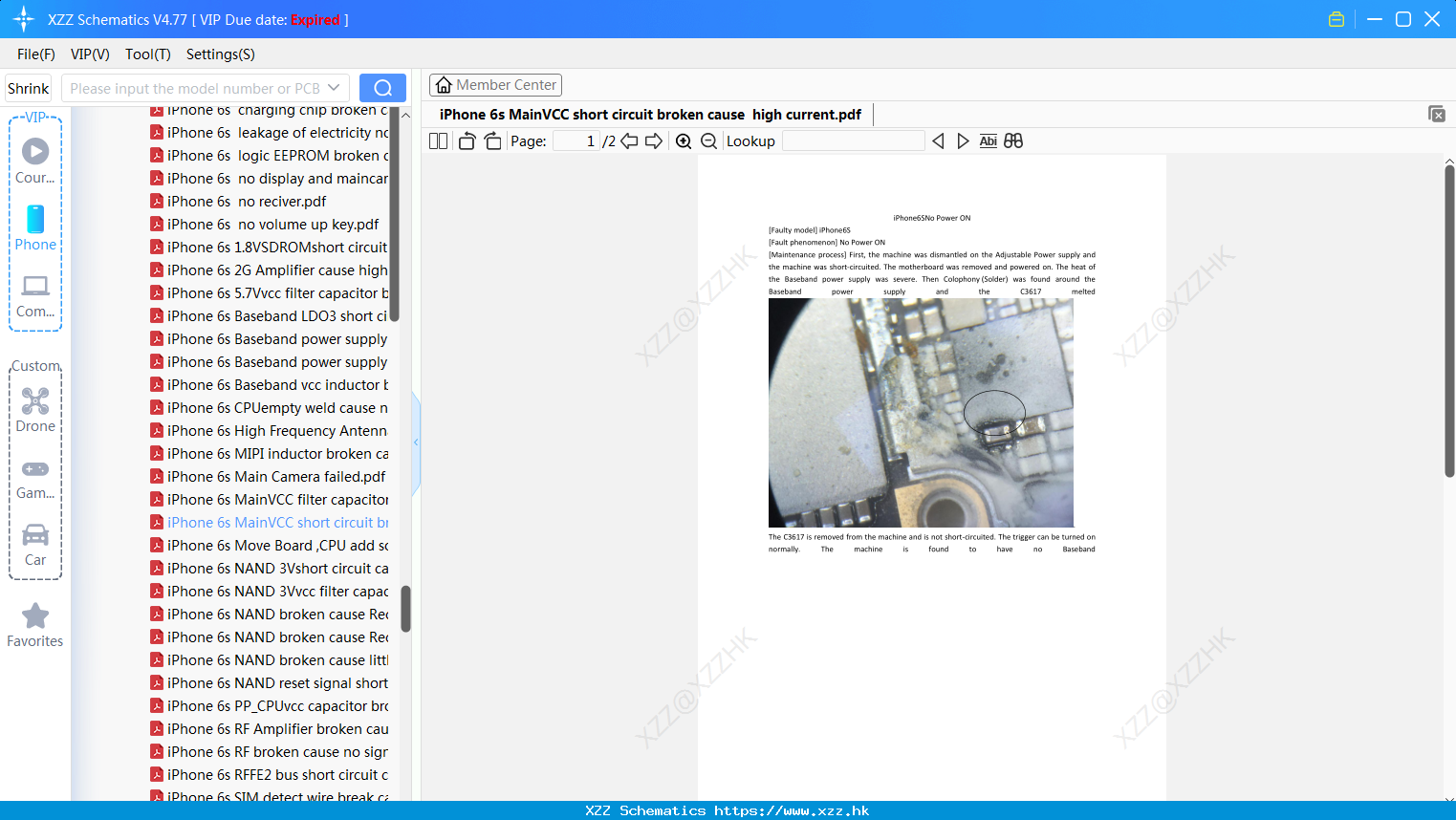Click the Lookup text field
1456x820 pixels.
tap(853, 141)
